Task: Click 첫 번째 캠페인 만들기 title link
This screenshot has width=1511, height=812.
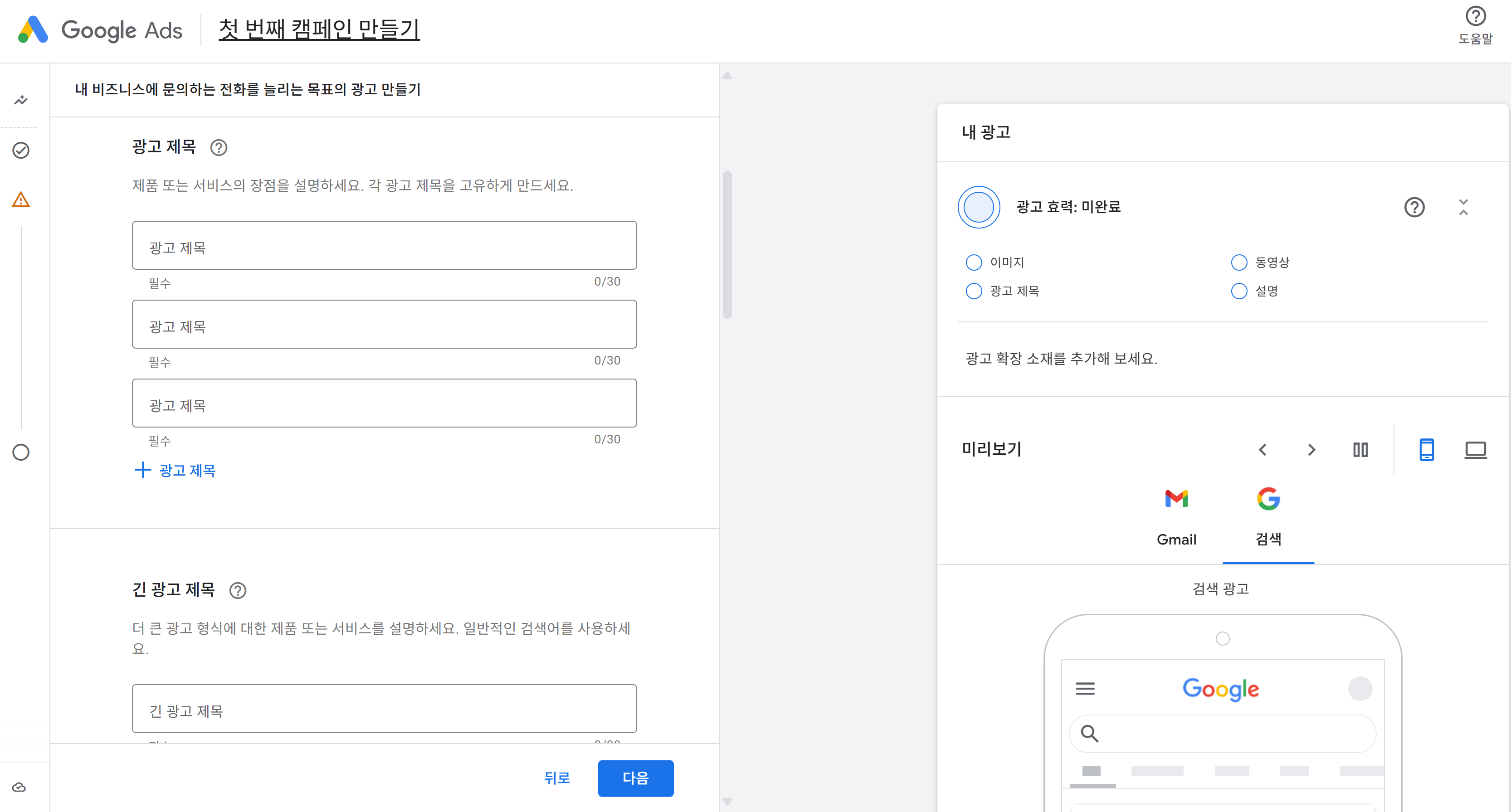Action: click(x=319, y=29)
